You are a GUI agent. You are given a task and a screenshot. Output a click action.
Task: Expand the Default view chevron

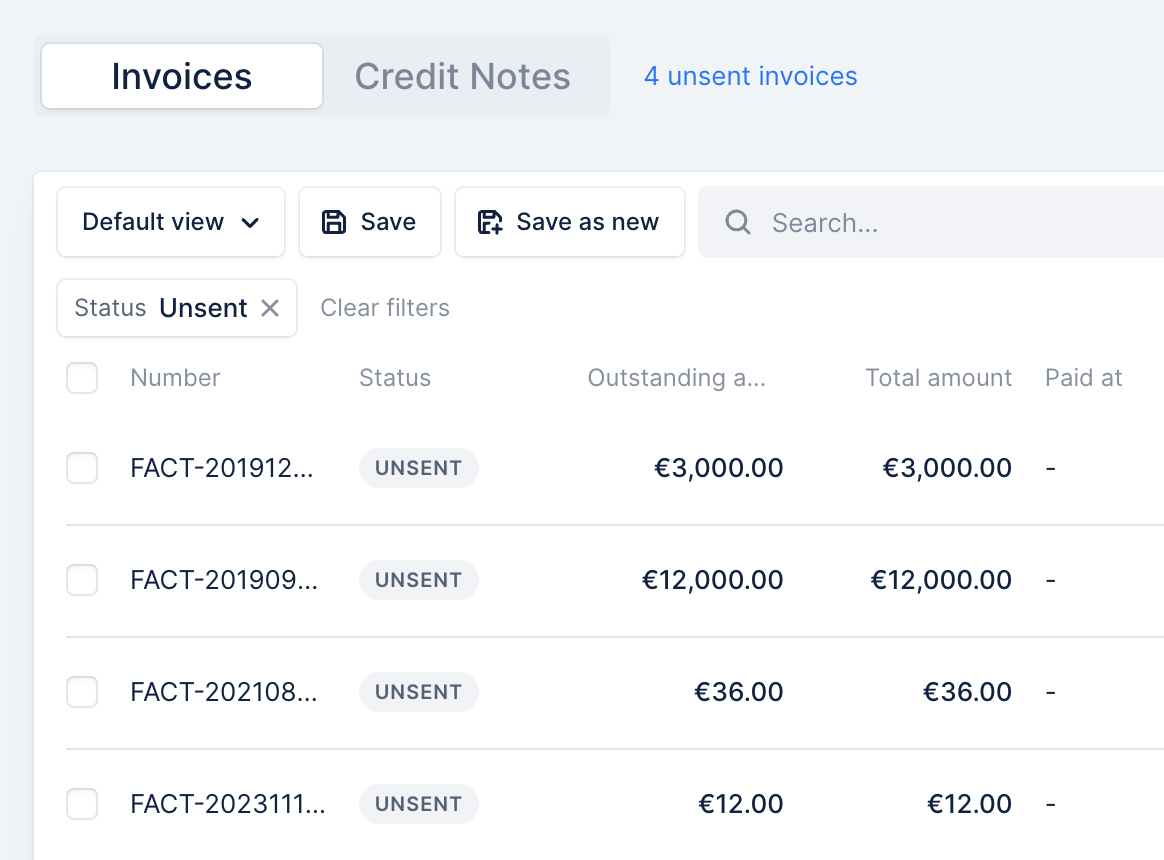click(x=250, y=223)
